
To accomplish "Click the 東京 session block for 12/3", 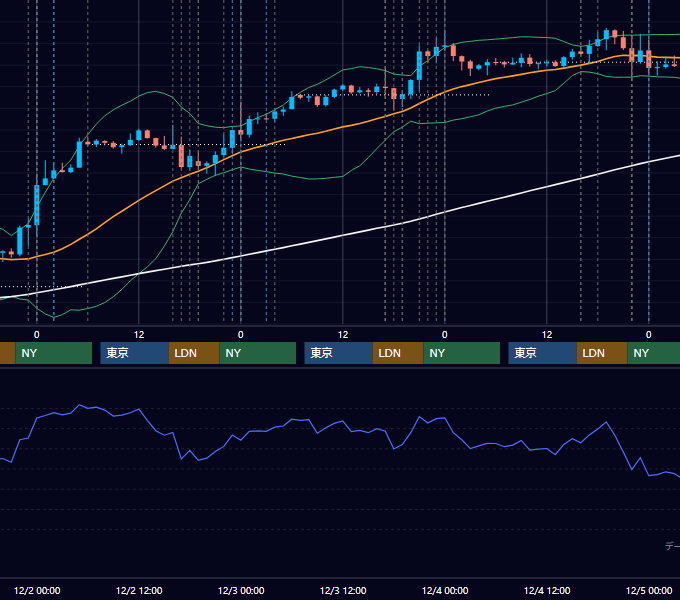I will 338,353.
